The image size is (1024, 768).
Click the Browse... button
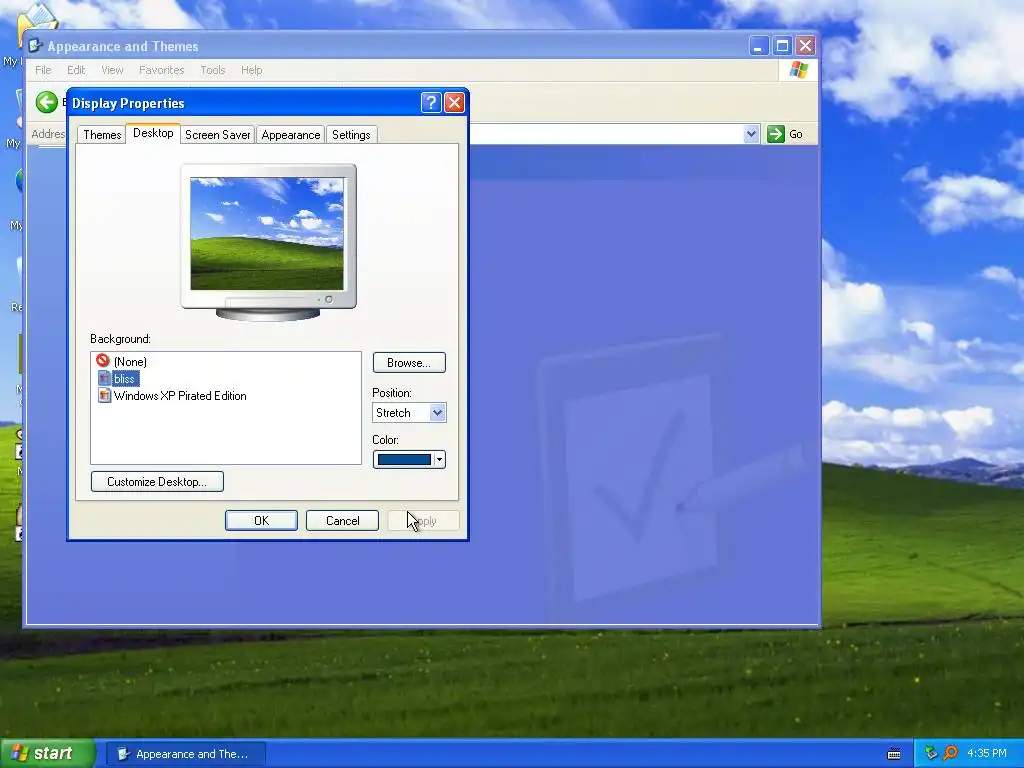coord(409,362)
